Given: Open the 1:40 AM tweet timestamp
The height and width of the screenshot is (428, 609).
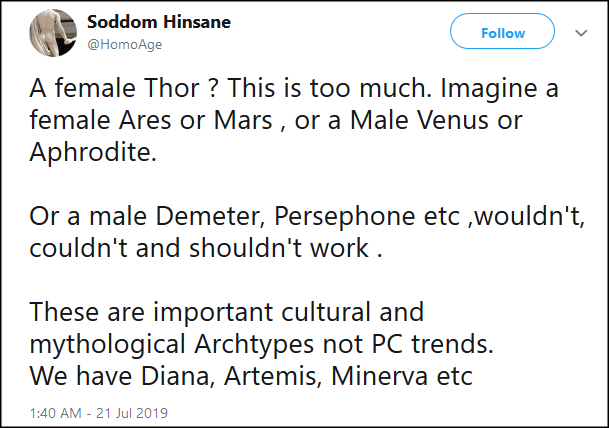Looking at the screenshot, I should click(100, 412).
